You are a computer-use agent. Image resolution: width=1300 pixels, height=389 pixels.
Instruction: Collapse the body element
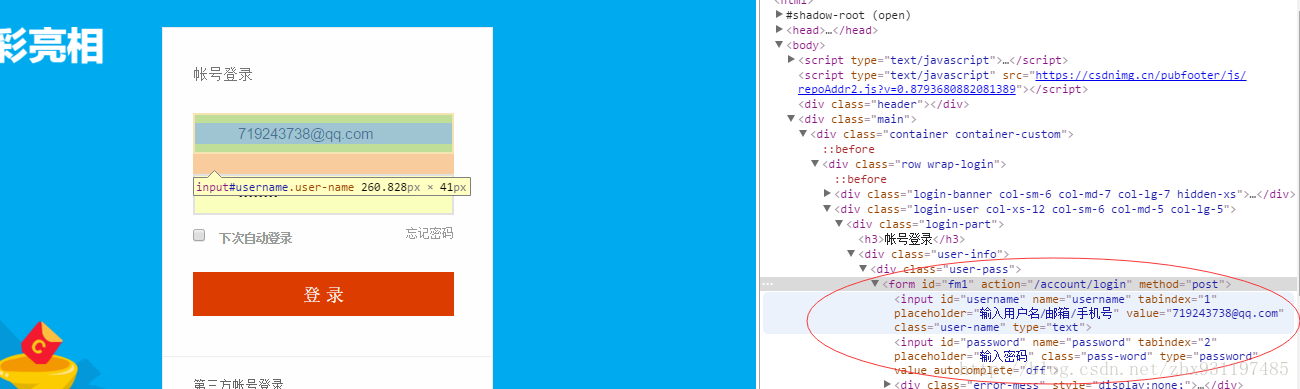[780, 45]
